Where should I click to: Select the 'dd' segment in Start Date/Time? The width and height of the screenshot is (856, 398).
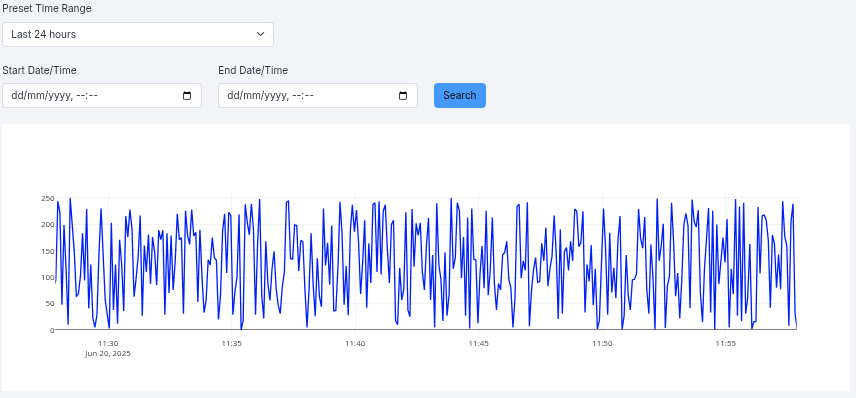click(x=16, y=96)
